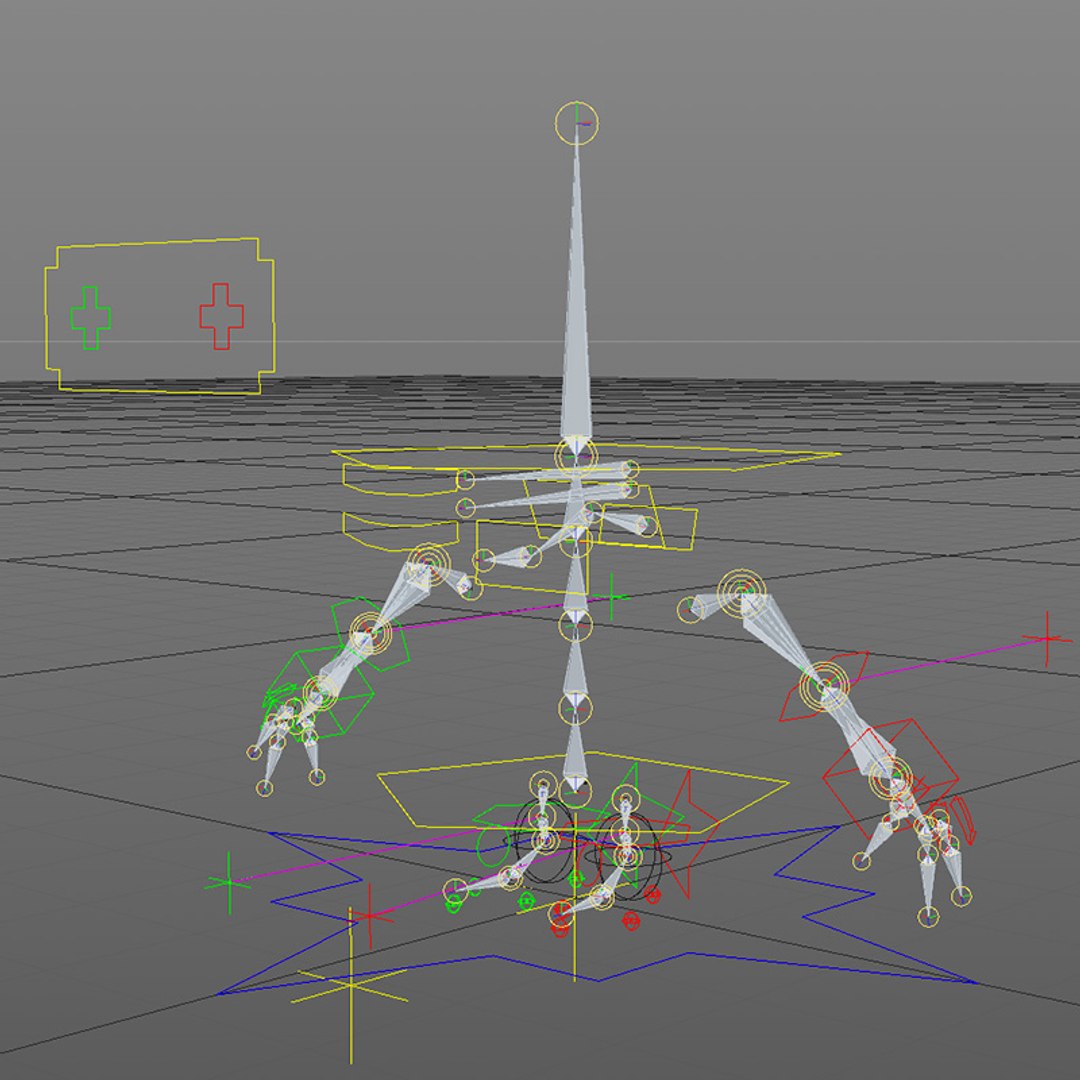The image size is (1080, 1080).
Task: Click the green hexagon control at the left elbow
Action: pos(370,634)
